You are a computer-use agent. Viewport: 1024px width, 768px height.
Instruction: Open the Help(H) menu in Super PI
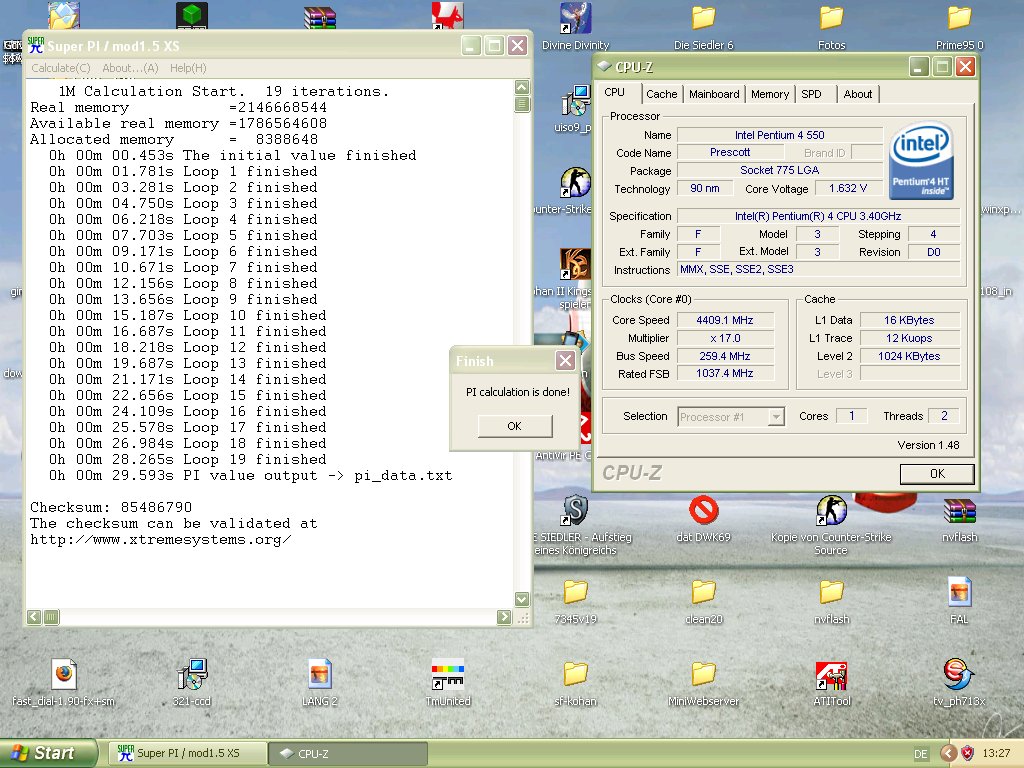coord(188,68)
